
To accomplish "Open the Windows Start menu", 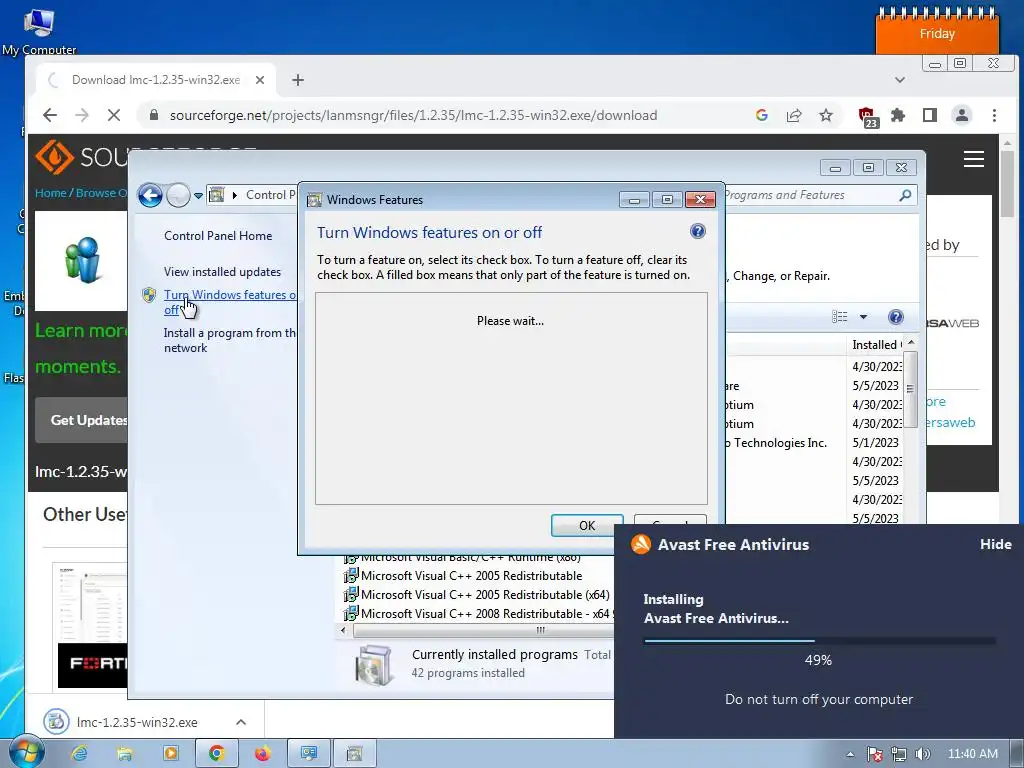I will 26,753.
